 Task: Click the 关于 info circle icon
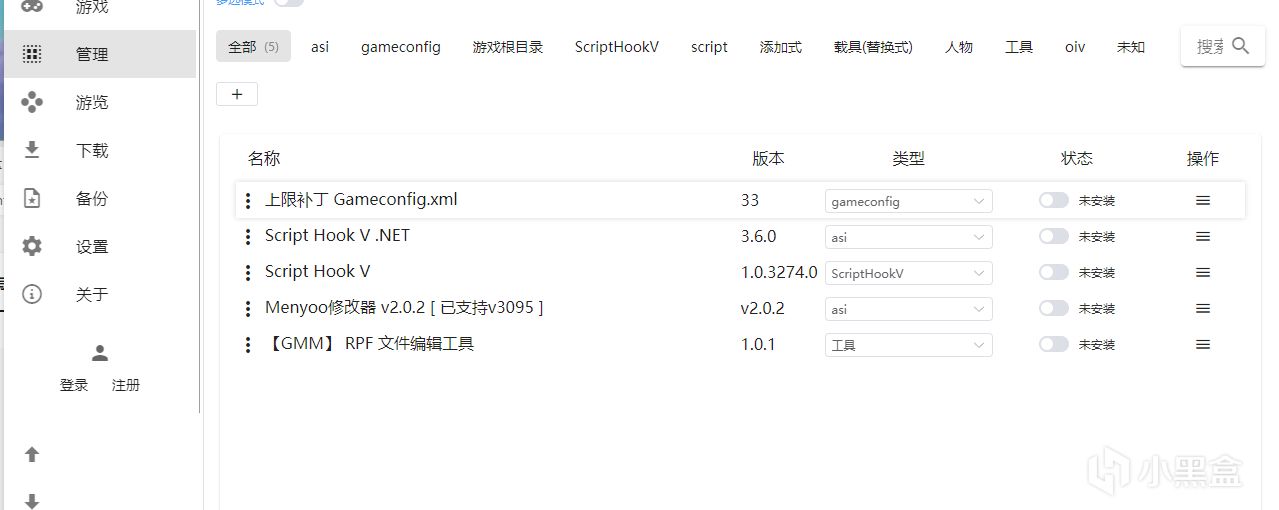[32, 294]
